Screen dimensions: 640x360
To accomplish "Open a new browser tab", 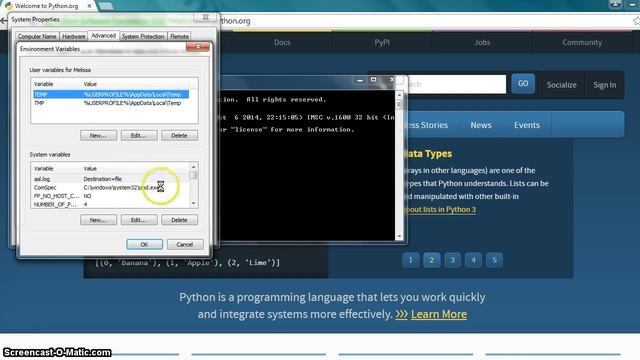I will pyautogui.click(x=106, y=6).
